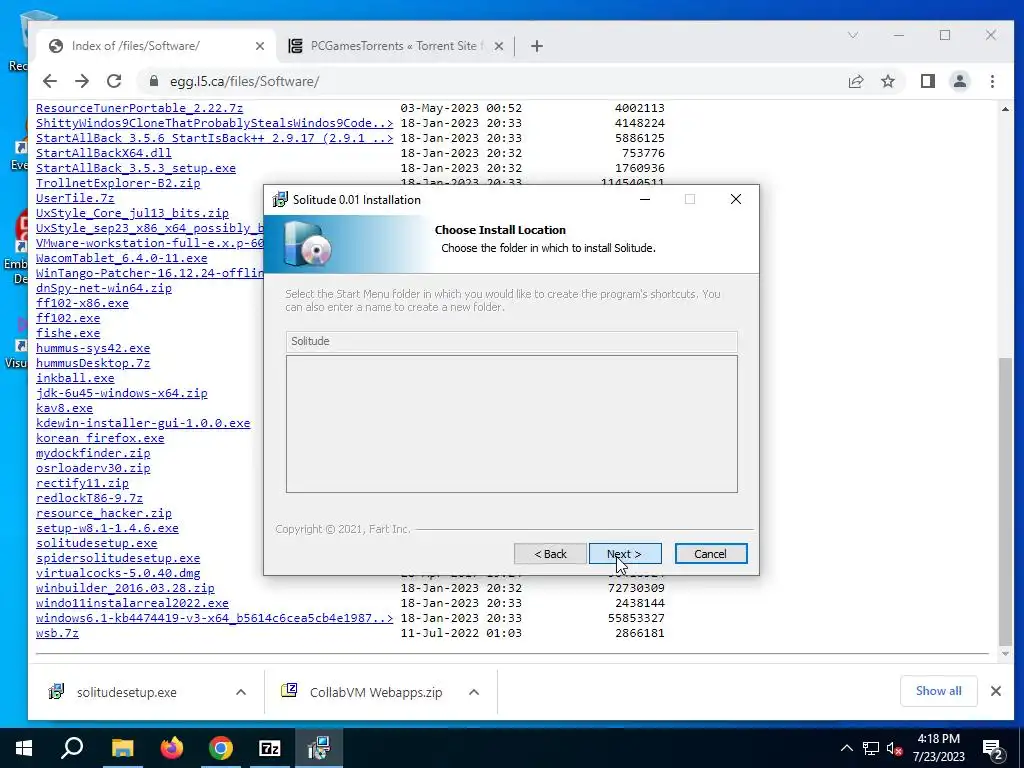Screen dimensions: 1024x768
Task: Open 7-Zip from taskbar
Action: [270, 748]
